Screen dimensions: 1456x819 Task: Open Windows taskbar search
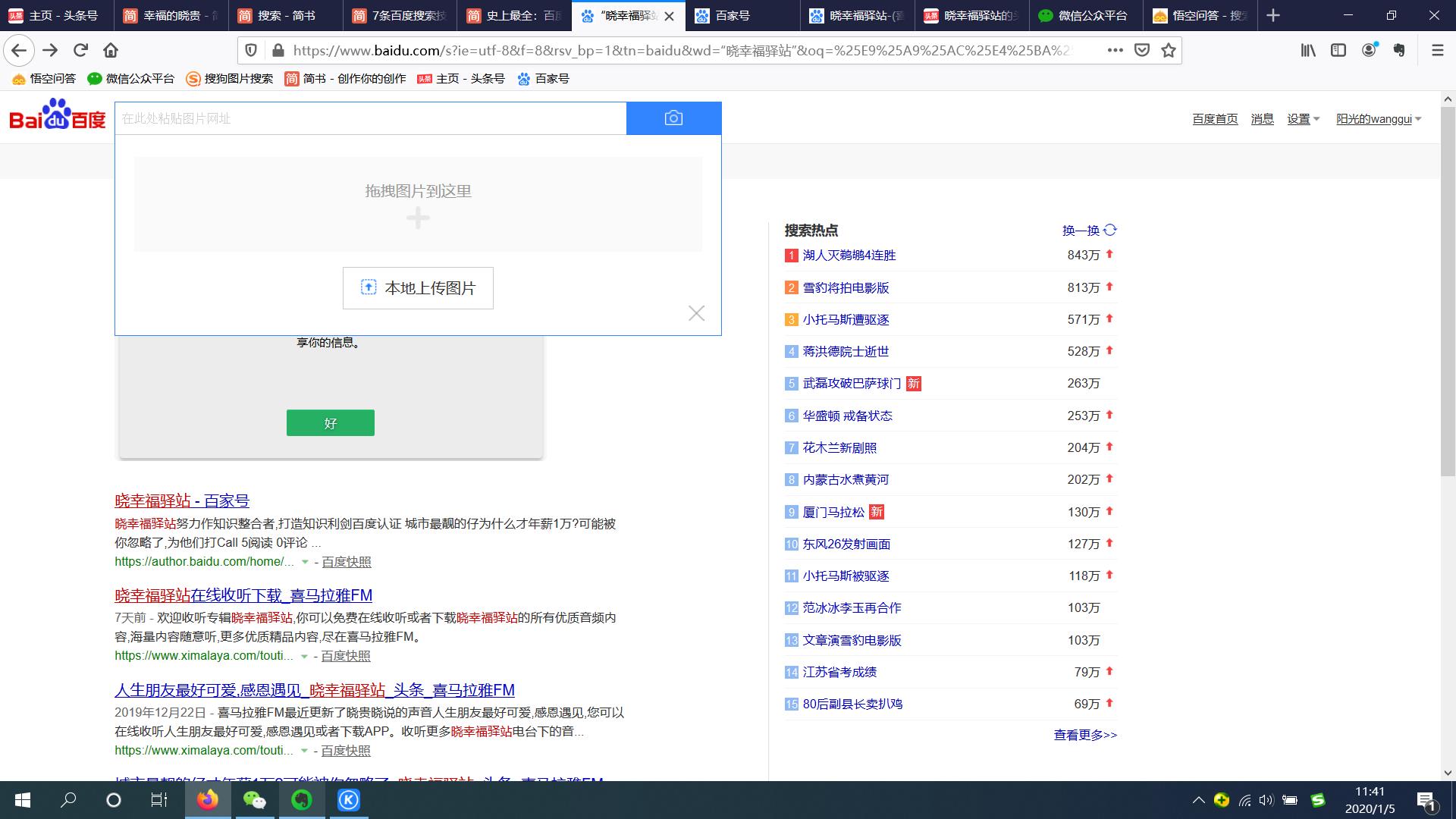pos(68,800)
